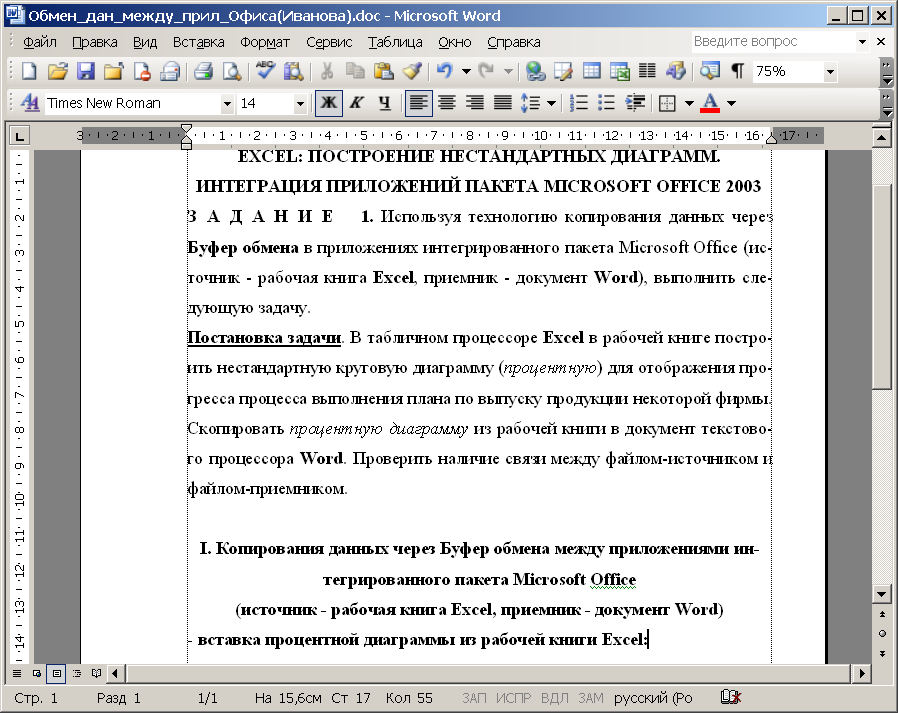Click the tab stop type selector L

click(19, 136)
